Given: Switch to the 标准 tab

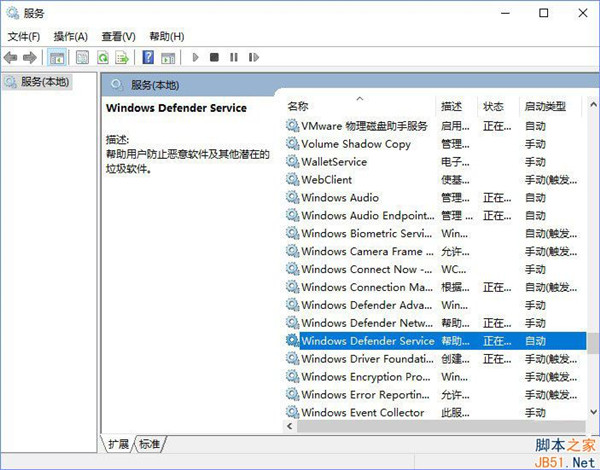Looking at the screenshot, I should click(150, 444).
